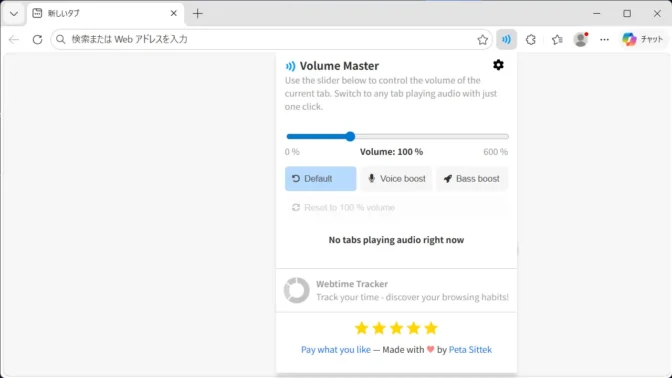Screen dimensions: 672x378
Task: Open the Pay what you like link
Action: pos(336,350)
